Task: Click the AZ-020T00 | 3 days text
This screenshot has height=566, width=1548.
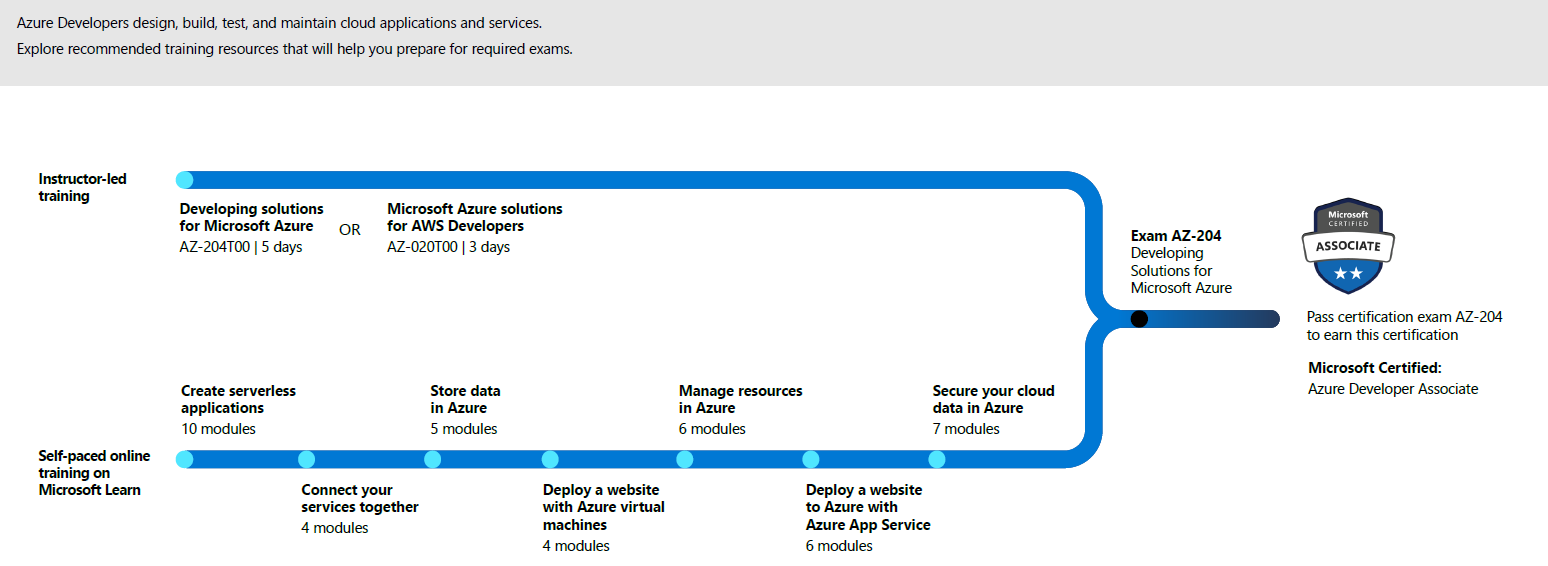Action: tap(449, 247)
